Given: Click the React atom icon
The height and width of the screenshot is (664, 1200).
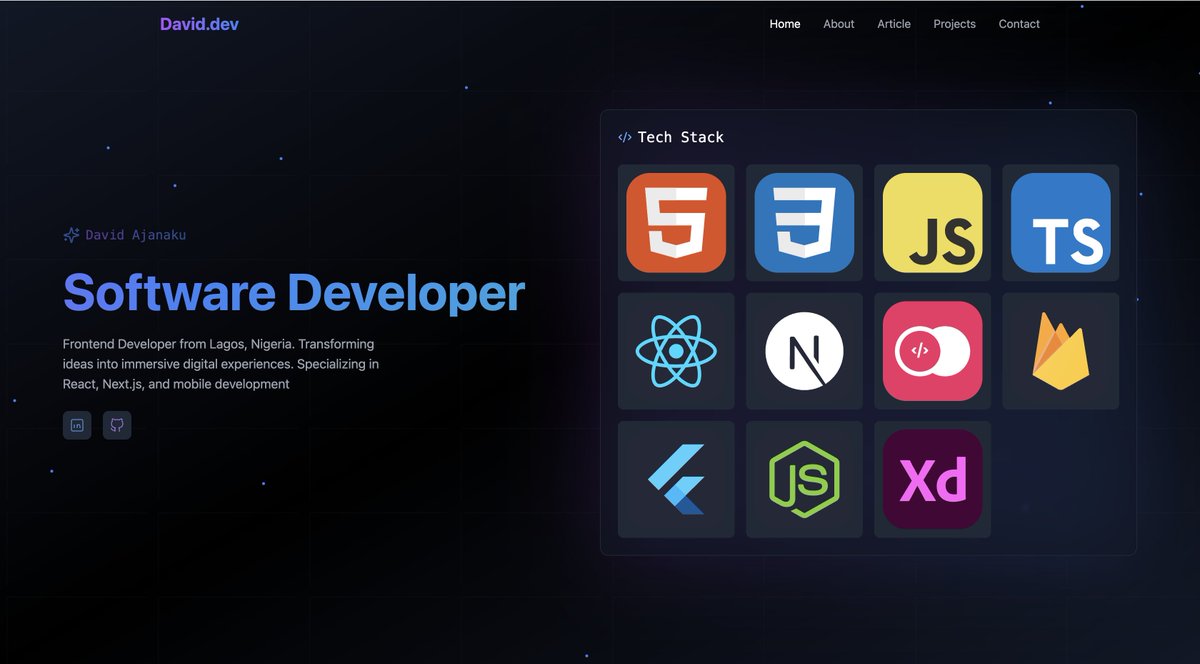Looking at the screenshot, I should pyautogui.click(x=676, y=351).
